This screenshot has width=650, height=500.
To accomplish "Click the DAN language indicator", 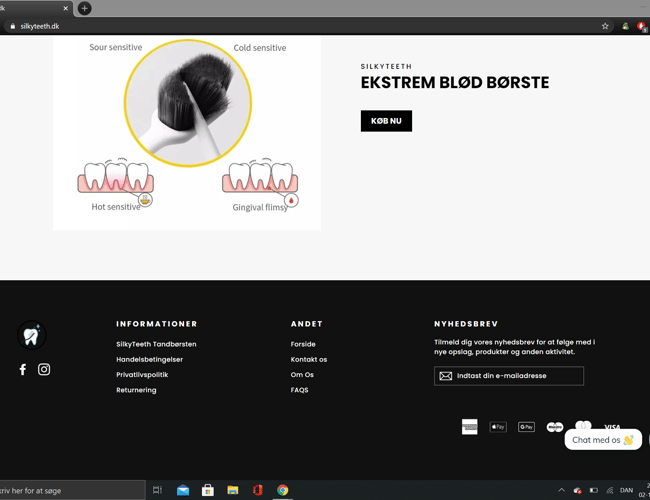I will pos(626,490).
